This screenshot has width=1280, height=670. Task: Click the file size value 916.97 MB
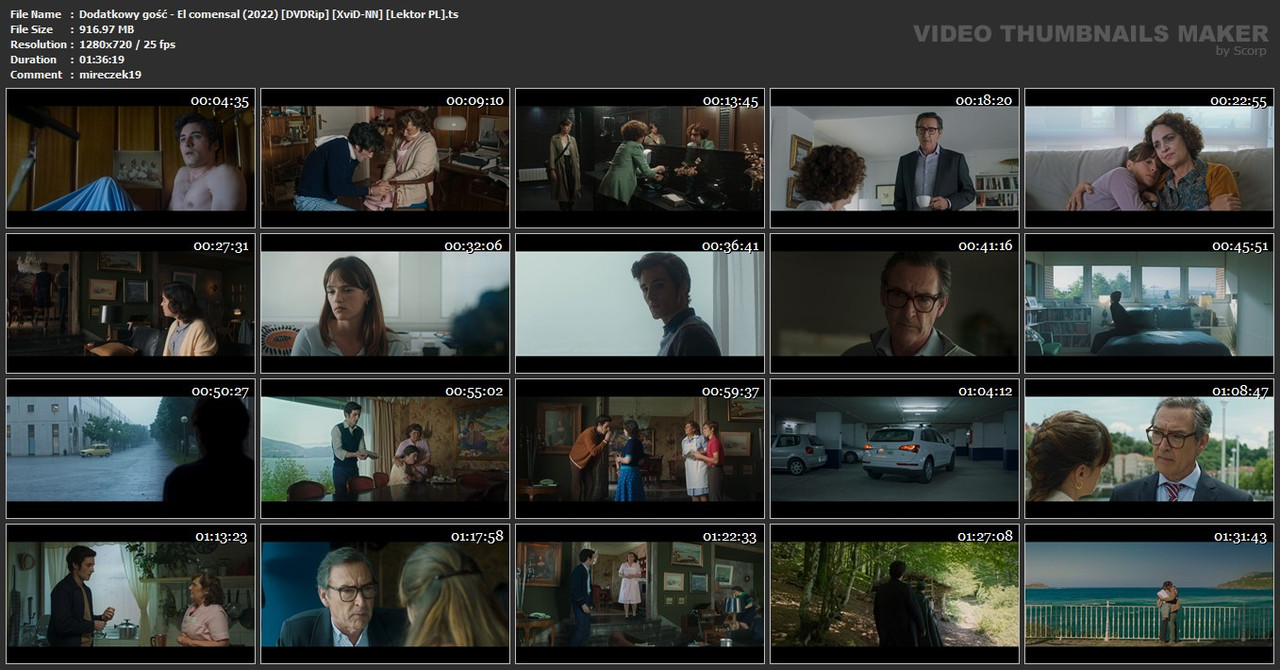pyautogui.click(x=106, y=29)
